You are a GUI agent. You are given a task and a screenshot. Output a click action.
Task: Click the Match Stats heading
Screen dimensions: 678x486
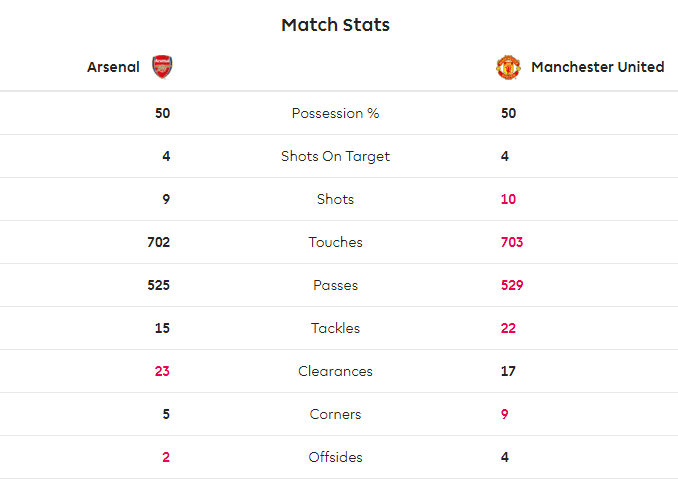[x=336, y=25]
